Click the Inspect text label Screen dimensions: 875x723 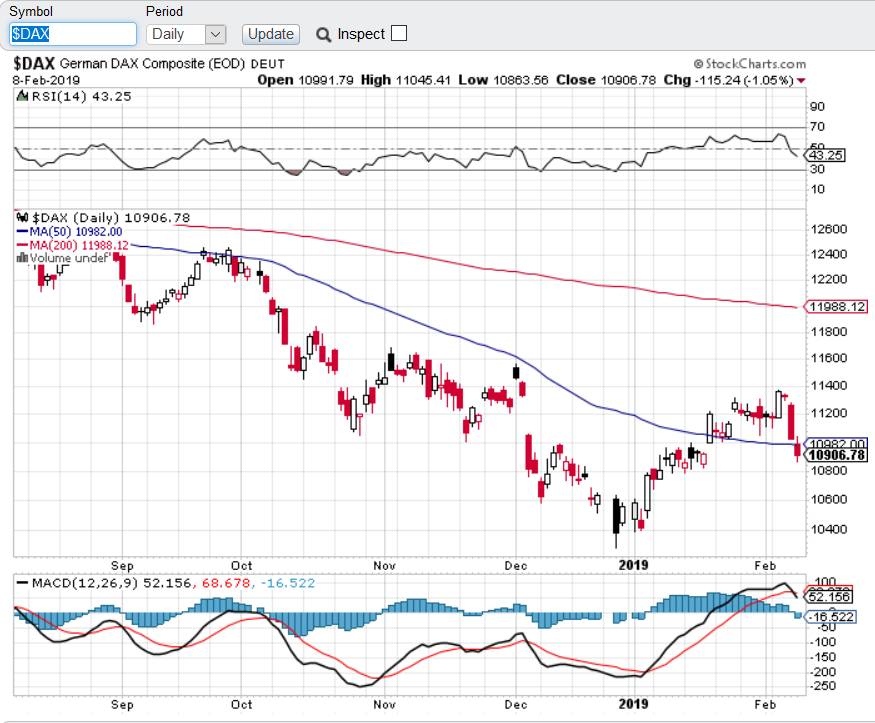pyautogui.click(x=361, y=34)
